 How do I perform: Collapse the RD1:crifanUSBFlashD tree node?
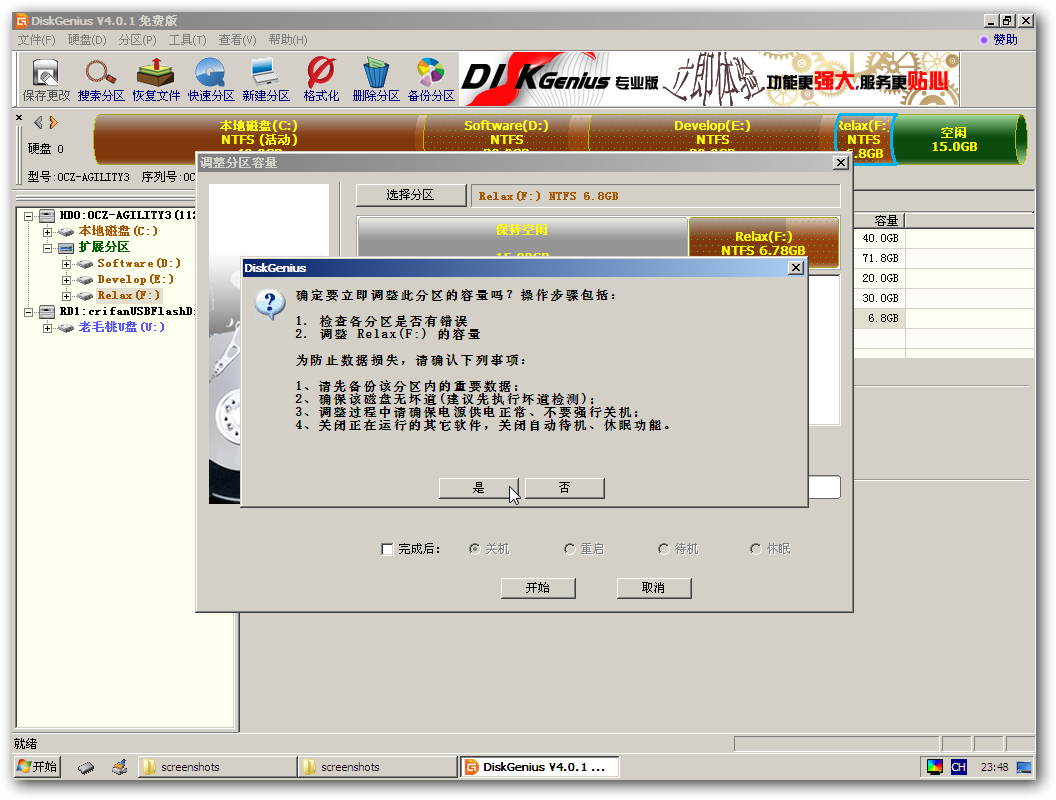tap(29, 312)
